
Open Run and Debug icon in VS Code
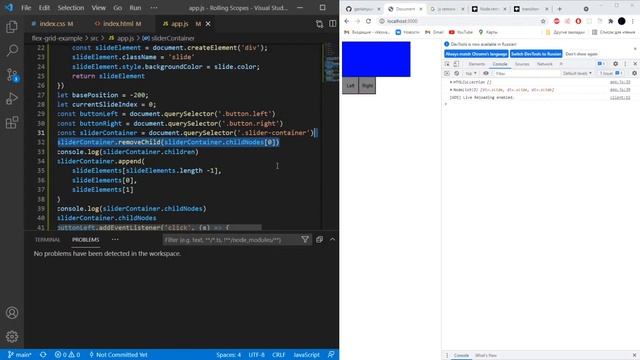pyautogui.click(x=12, y=98)
